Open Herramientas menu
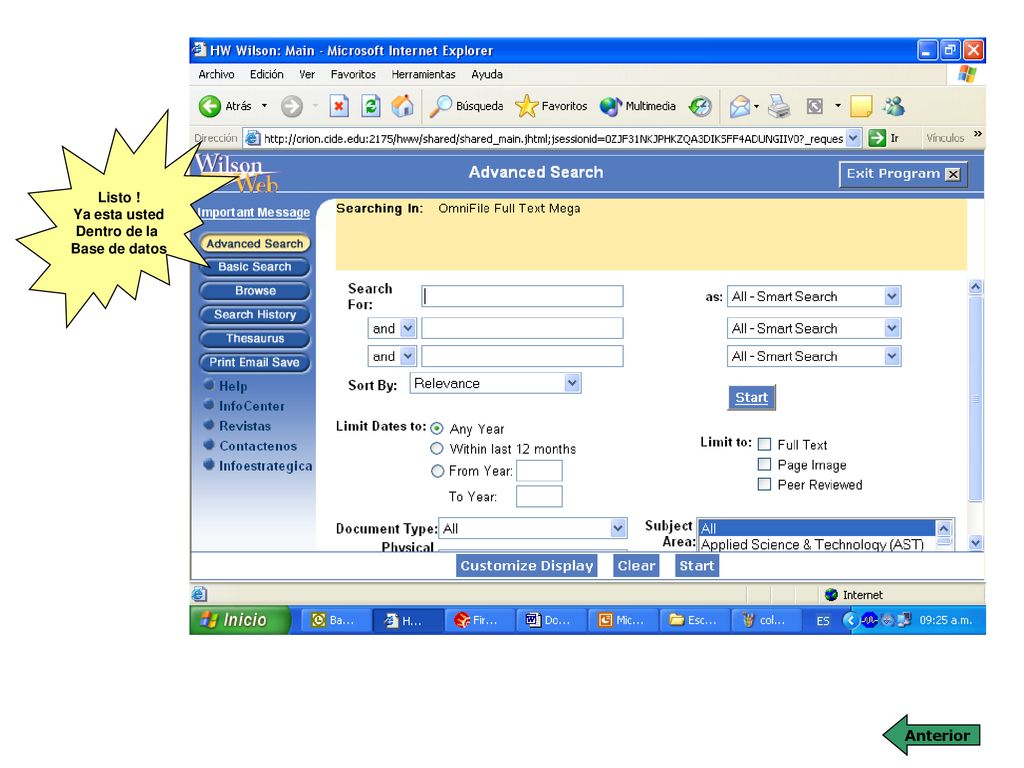This screenshot has height=768, width=1024. point(423,74)
